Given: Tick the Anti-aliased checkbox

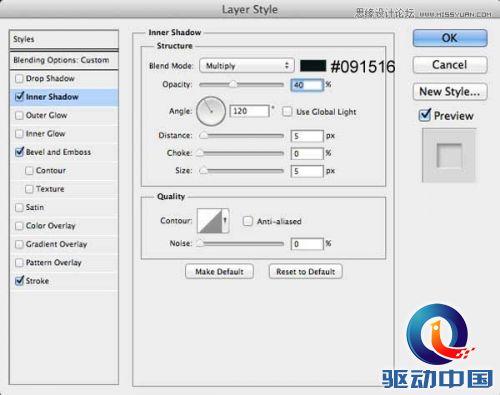Looking at the screenshot, I should [248, 221].
